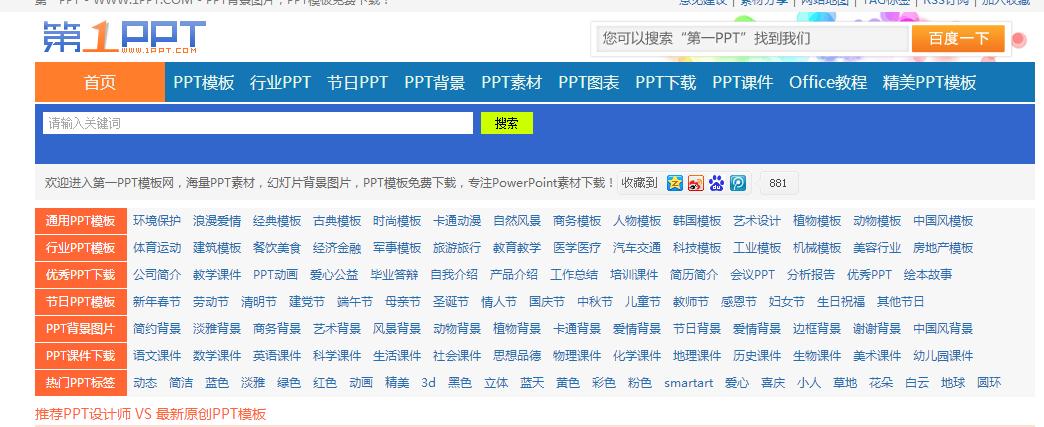The width and height of the screenshot is (1044, 427).
Task: Open the 圣诞节 holiday link
Action: coord(451,302)
